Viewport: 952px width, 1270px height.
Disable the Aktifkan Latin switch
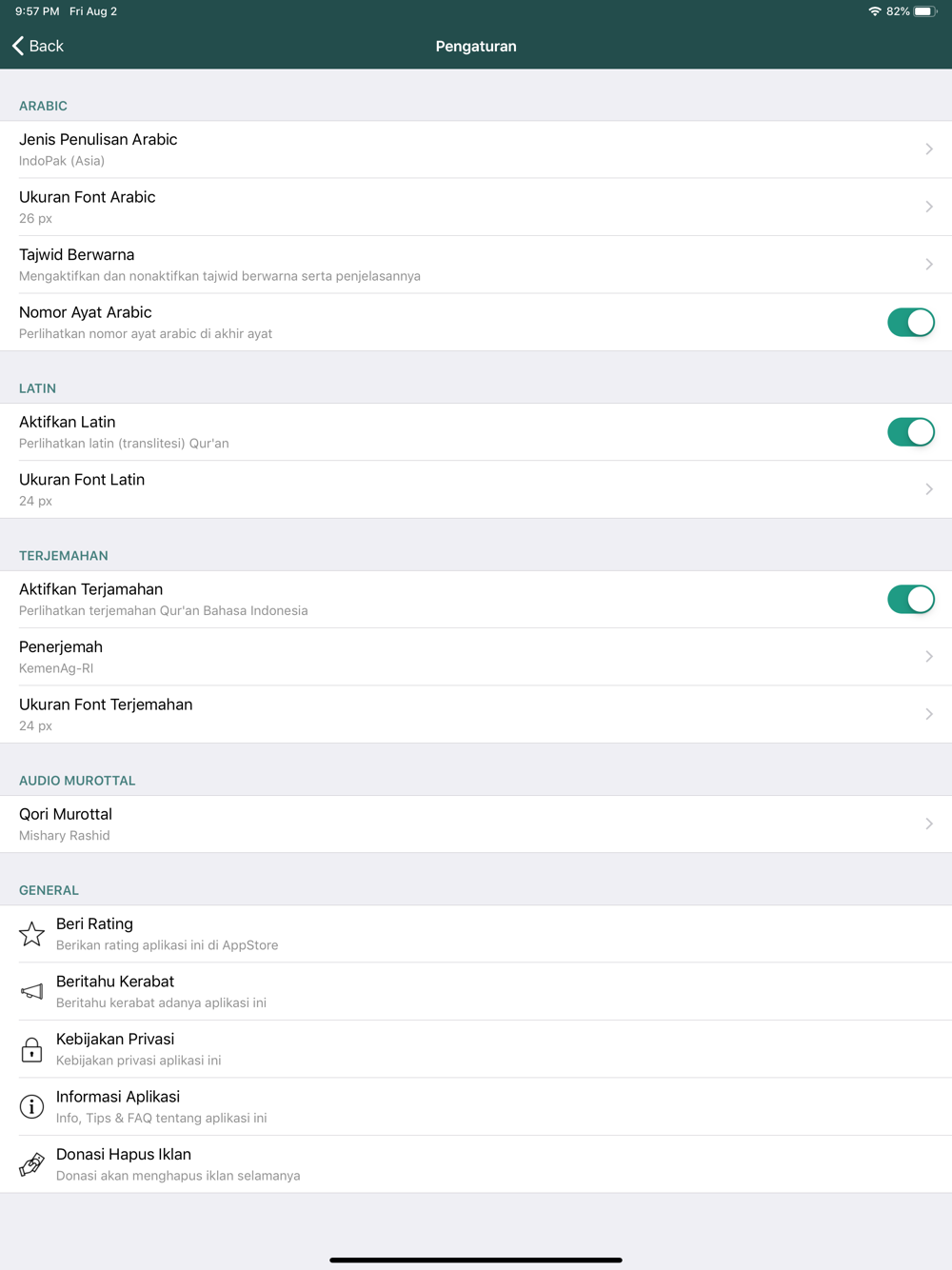[x=910, y=432]
